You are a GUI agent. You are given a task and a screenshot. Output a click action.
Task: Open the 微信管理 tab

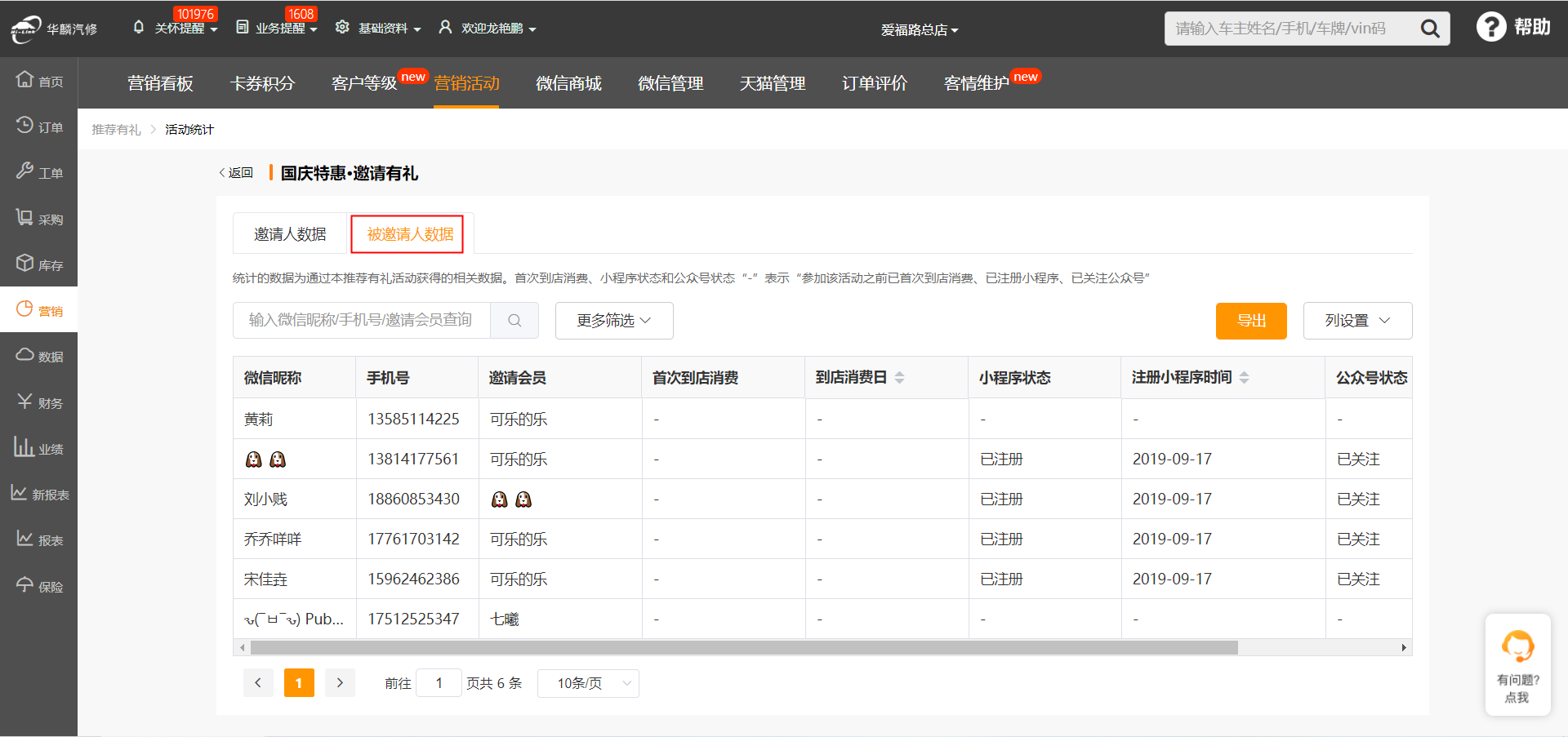[670, 83]
